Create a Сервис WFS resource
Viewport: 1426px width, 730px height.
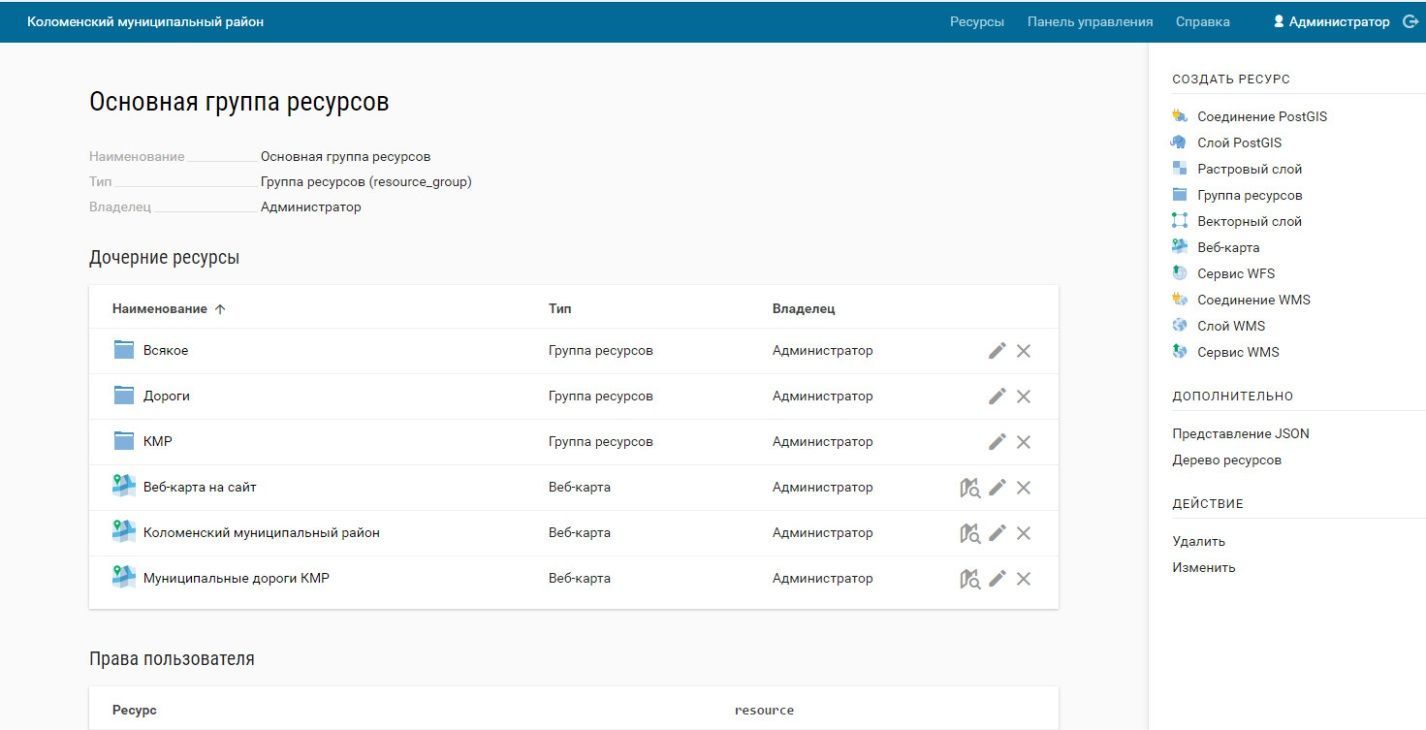tap(1236, 274)
